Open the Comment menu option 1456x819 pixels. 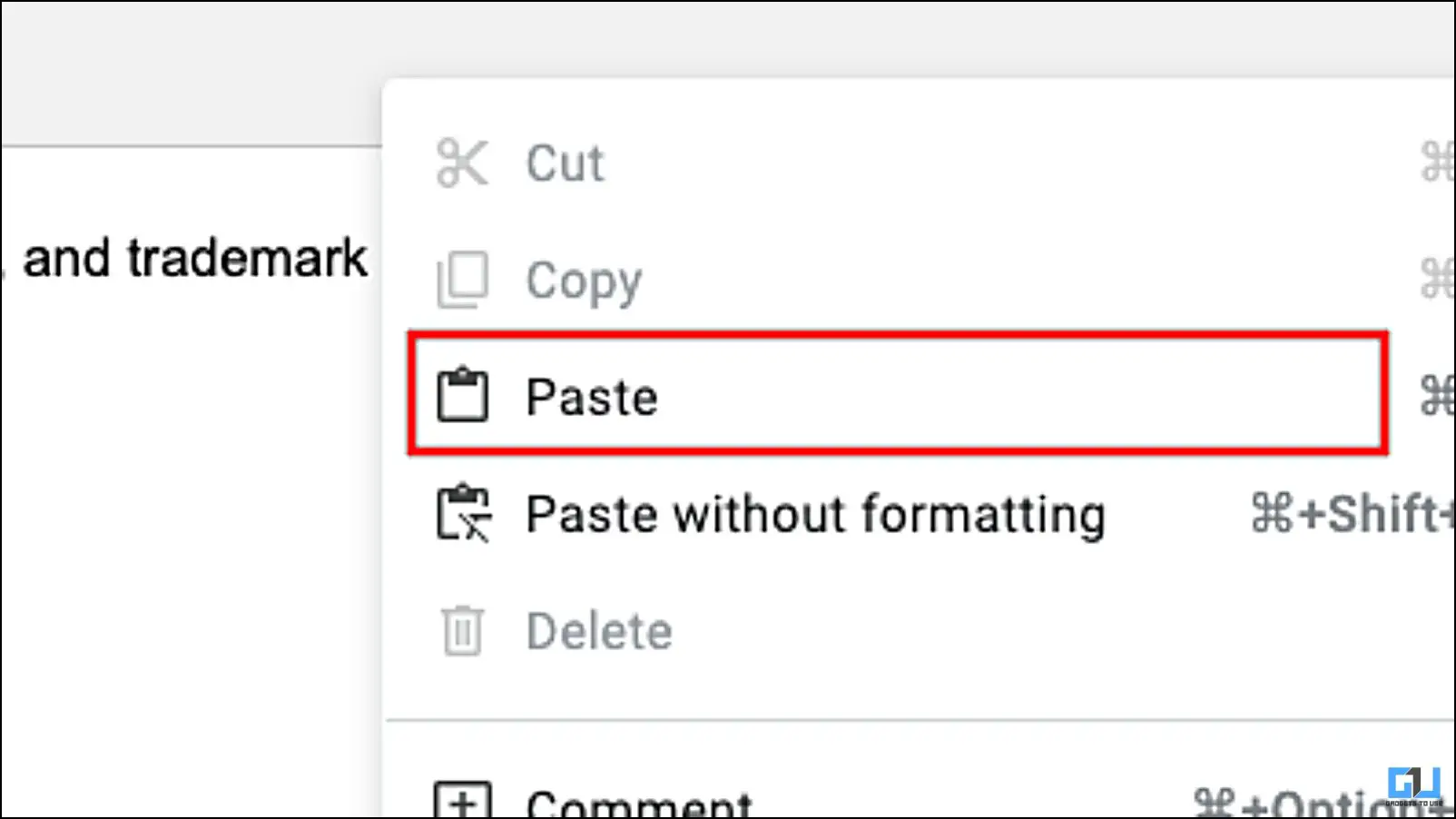[x=639, y=803]
